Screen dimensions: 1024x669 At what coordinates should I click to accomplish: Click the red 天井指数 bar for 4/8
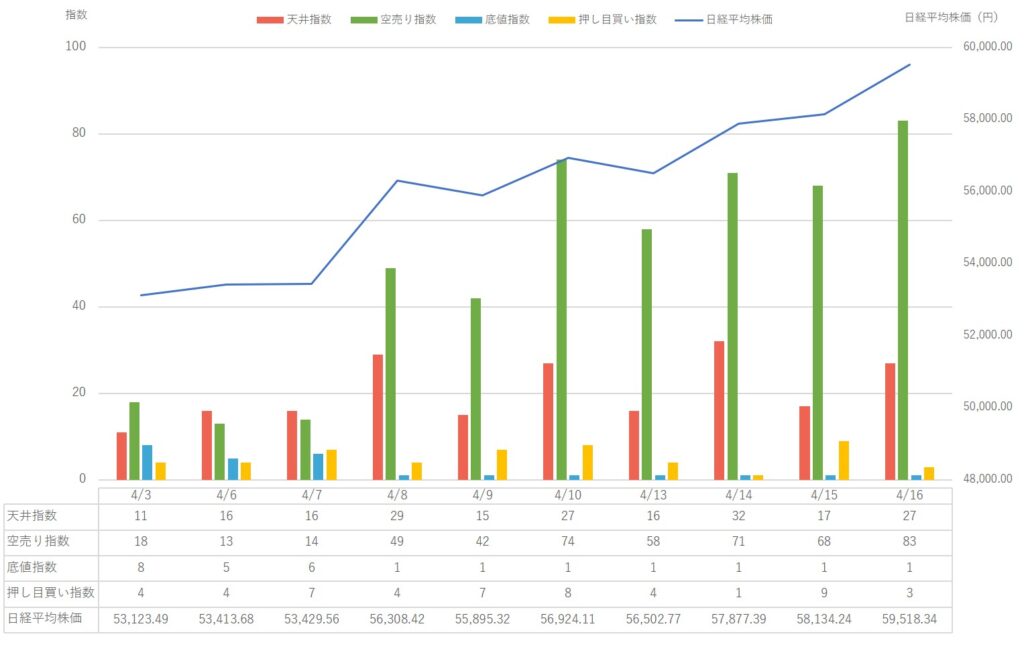[x=378, y=417]
